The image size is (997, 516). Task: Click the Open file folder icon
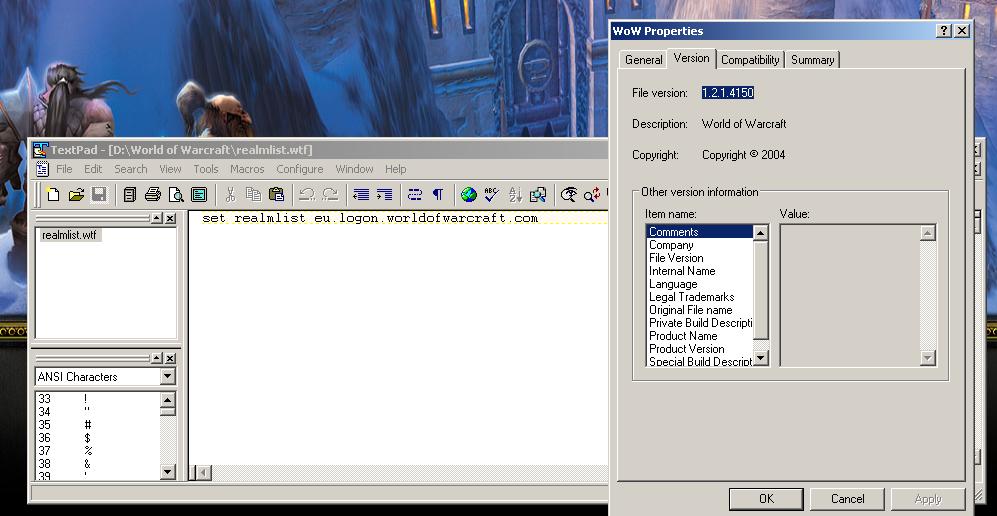(x=76, y=194)
